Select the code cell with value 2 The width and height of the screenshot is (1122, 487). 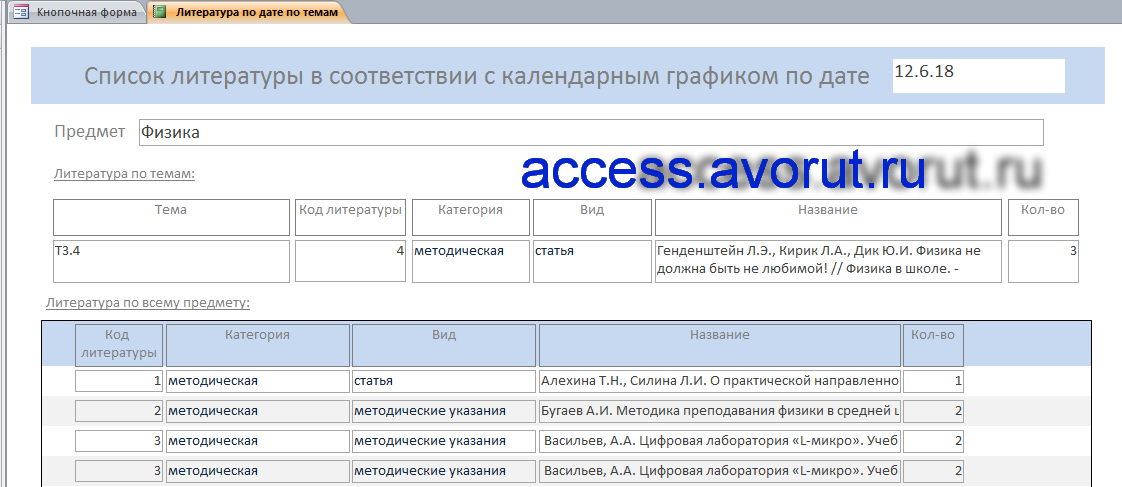pyautogui.click(x=119, y=411)
